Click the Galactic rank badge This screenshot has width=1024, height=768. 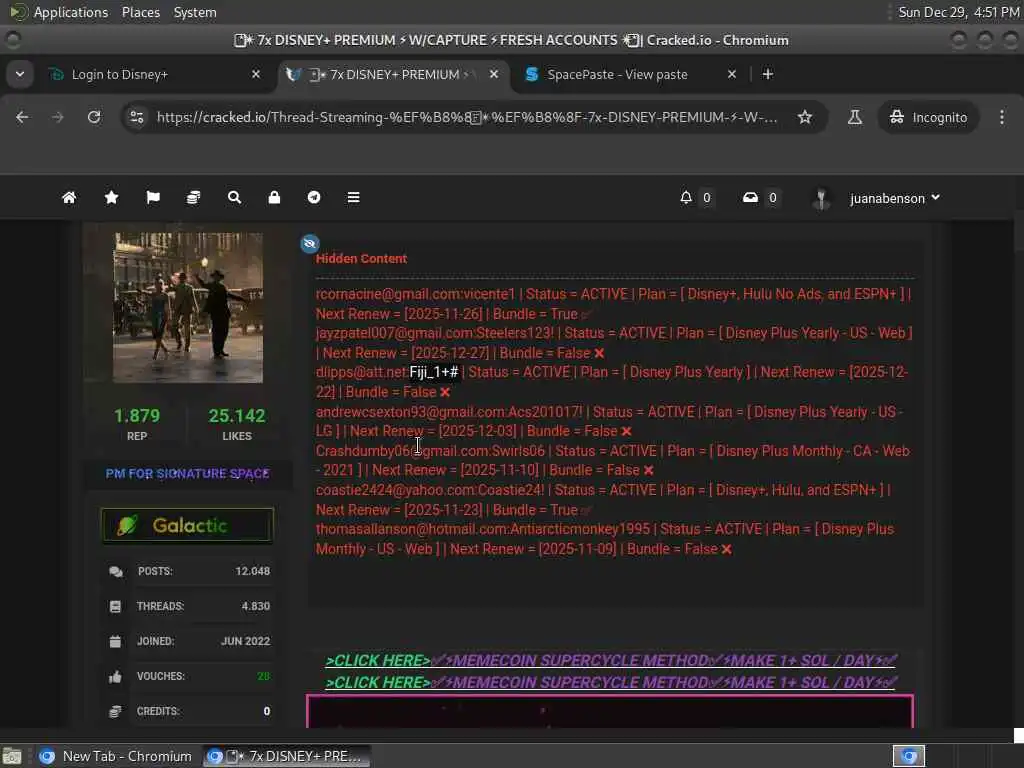tap(187, 525)
